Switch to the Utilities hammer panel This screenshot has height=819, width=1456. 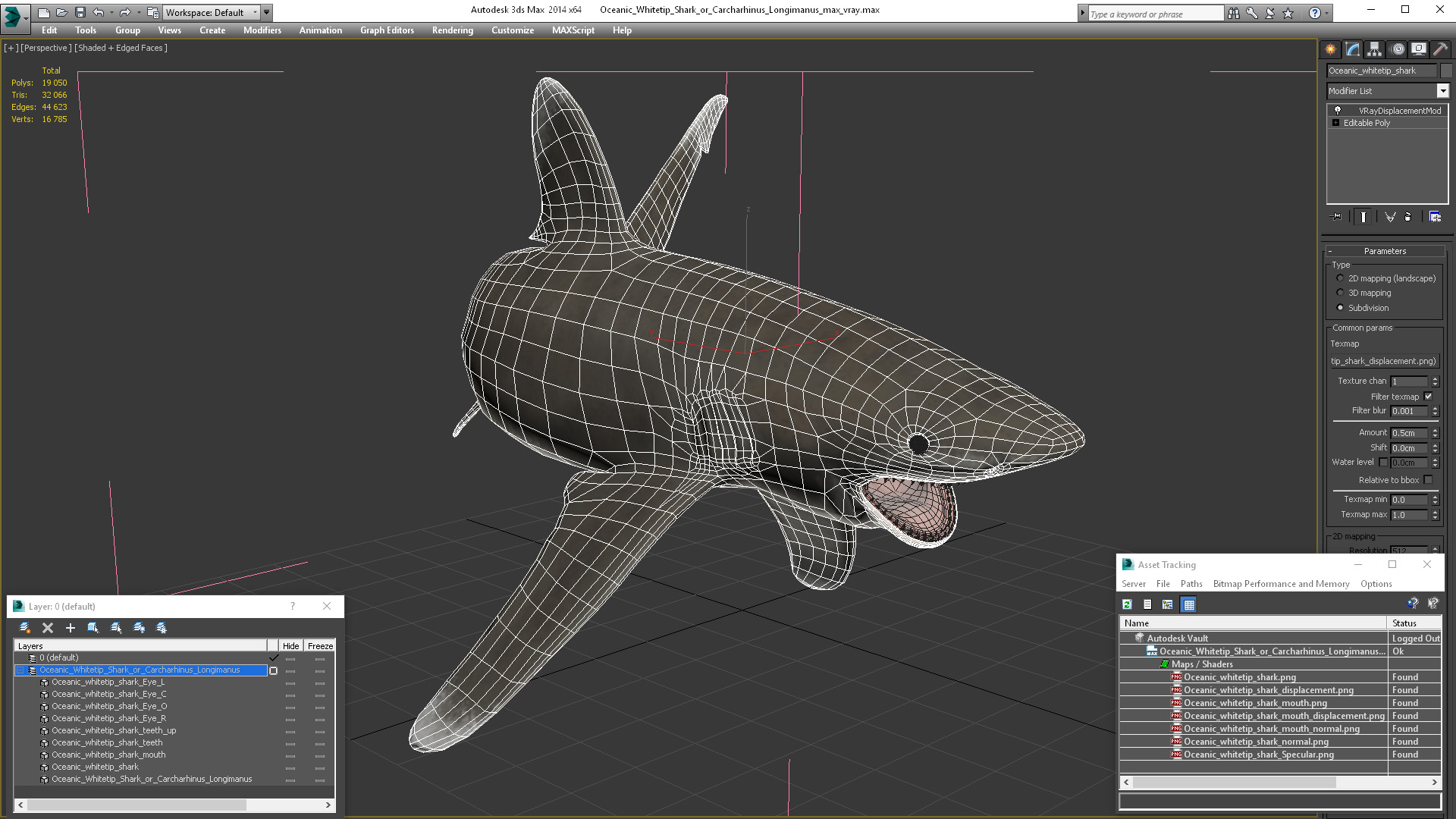1441,49
